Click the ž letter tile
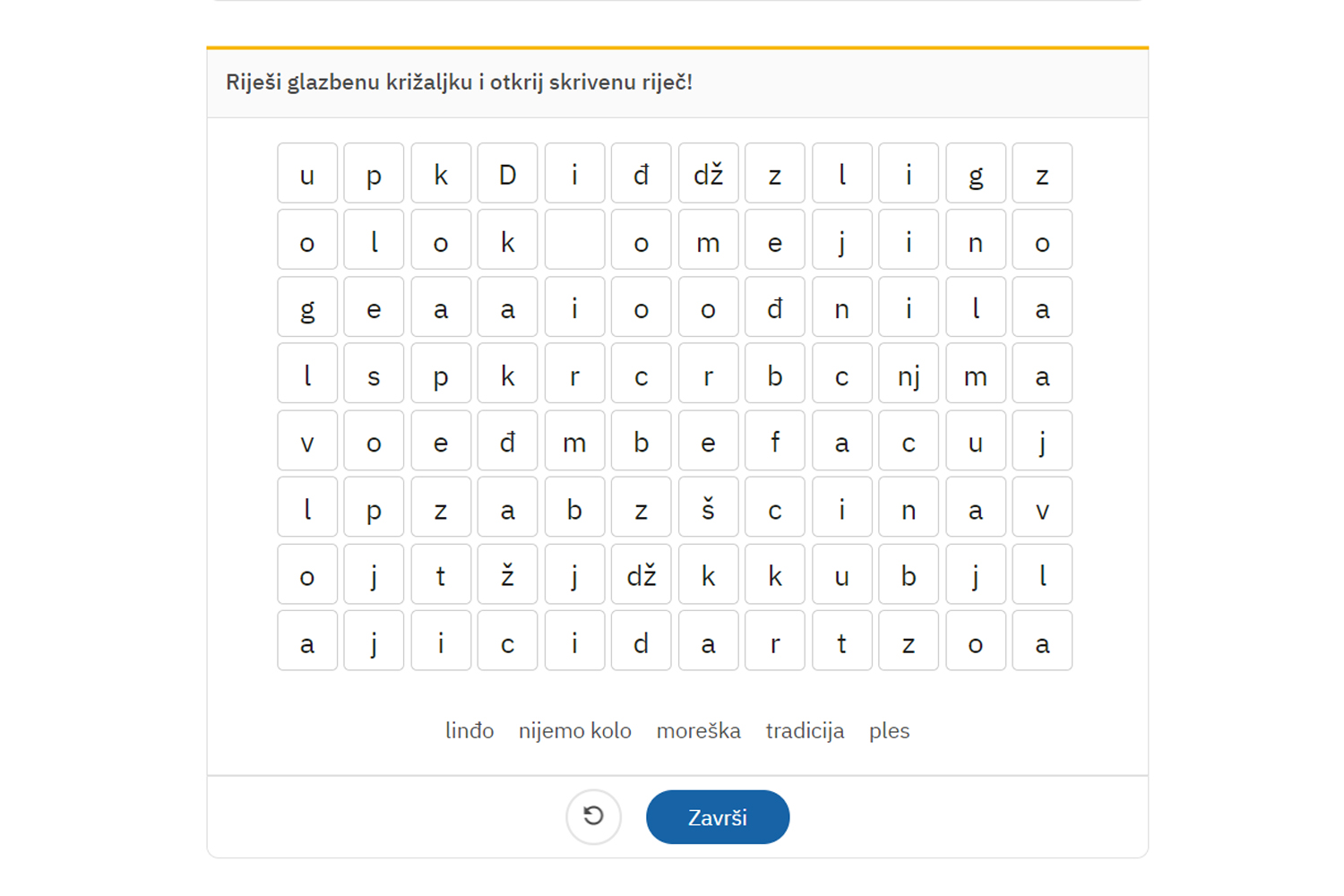 click(507, 575)
